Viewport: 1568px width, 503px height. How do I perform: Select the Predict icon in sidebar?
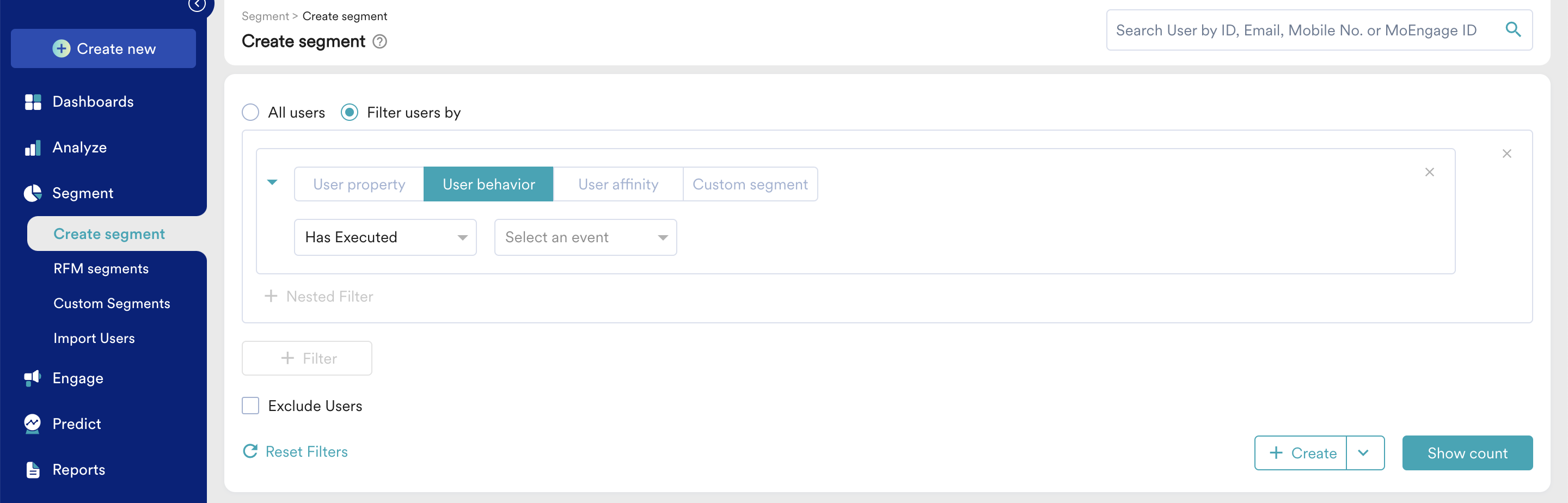(33, 423)
